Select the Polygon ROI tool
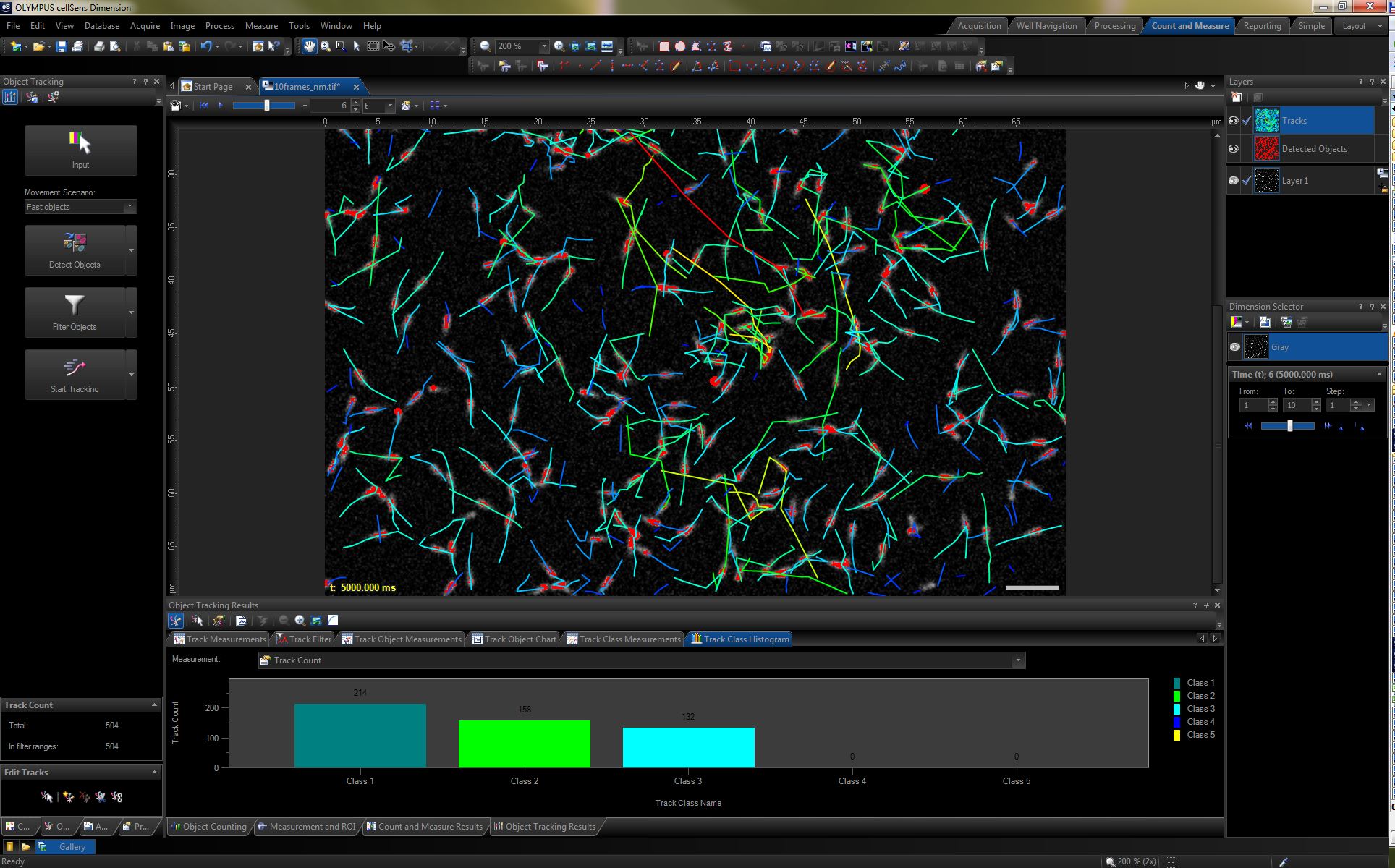 696,46
